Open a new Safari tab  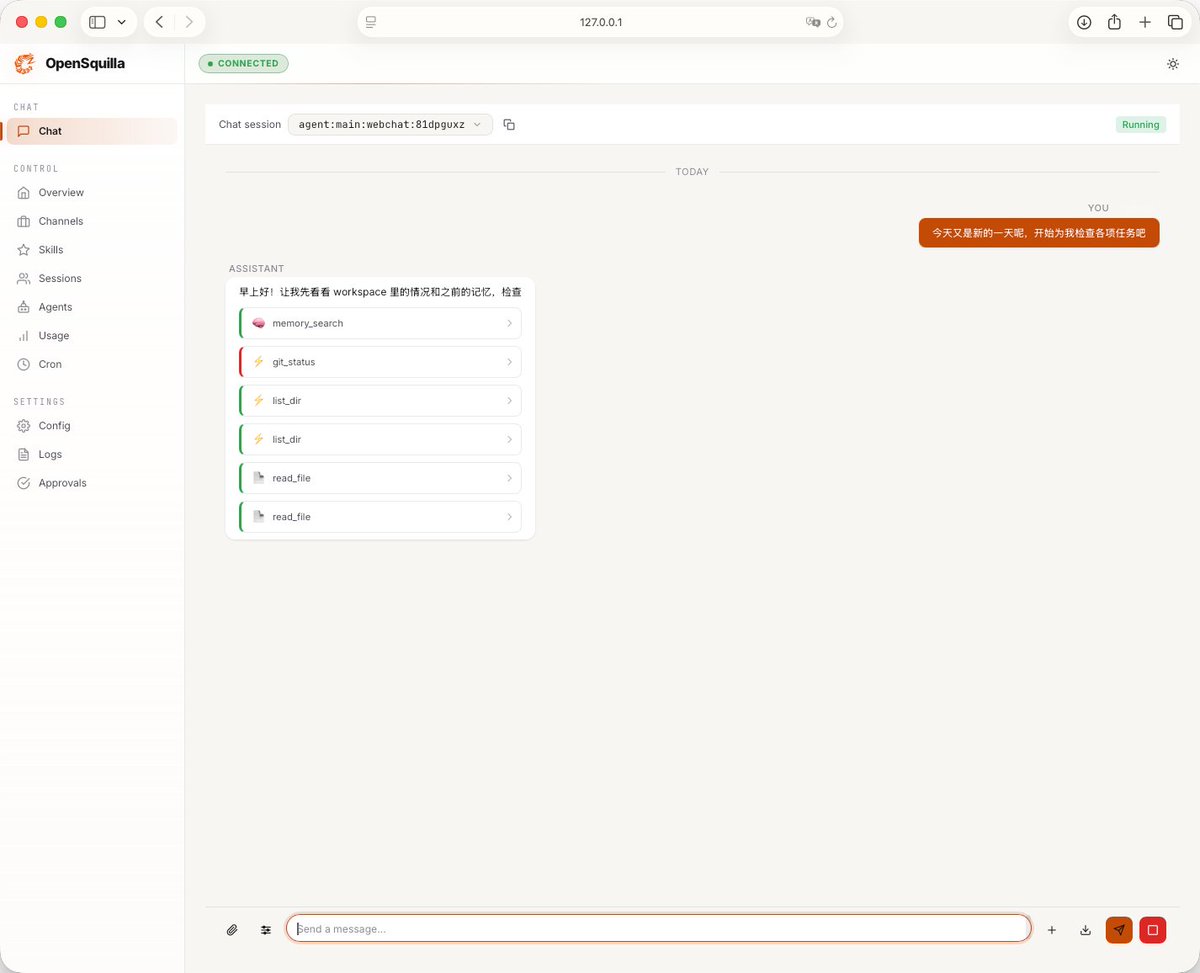(1145, 22)
